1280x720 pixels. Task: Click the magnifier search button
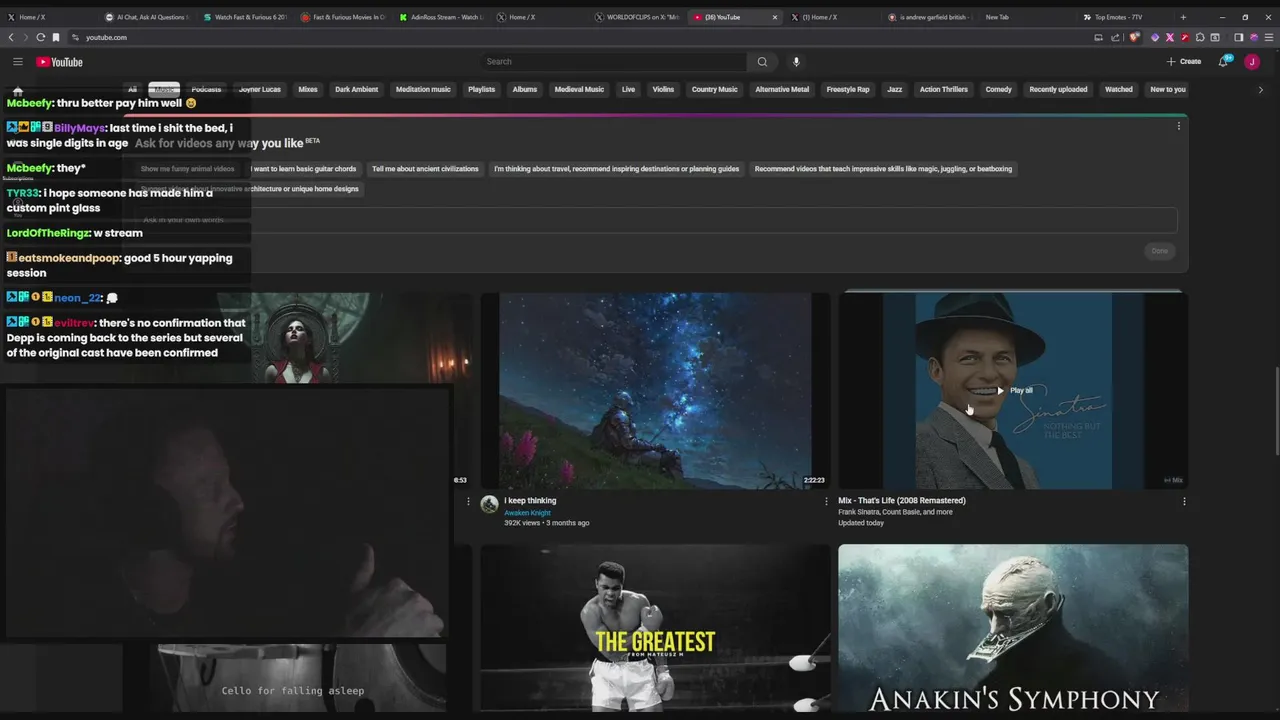point(762,62)
